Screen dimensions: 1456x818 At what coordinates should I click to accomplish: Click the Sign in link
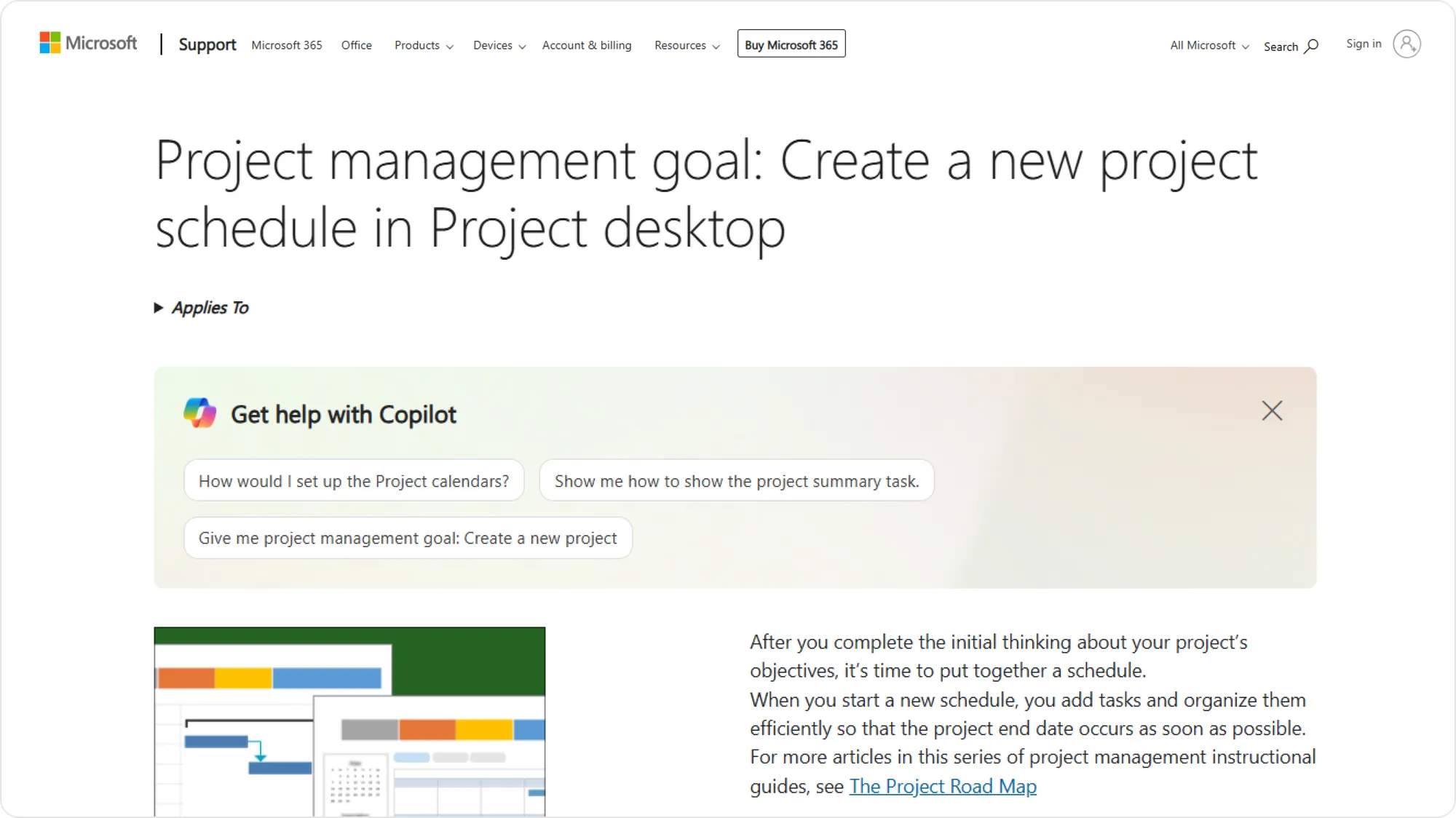[1364, 44]
